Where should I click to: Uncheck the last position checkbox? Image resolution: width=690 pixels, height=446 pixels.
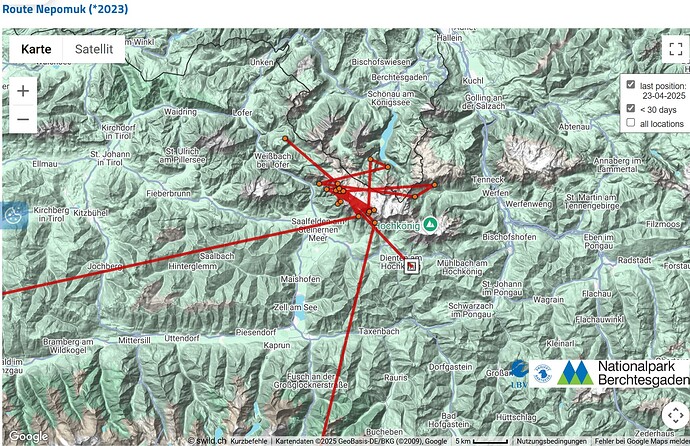click(631, 84)
